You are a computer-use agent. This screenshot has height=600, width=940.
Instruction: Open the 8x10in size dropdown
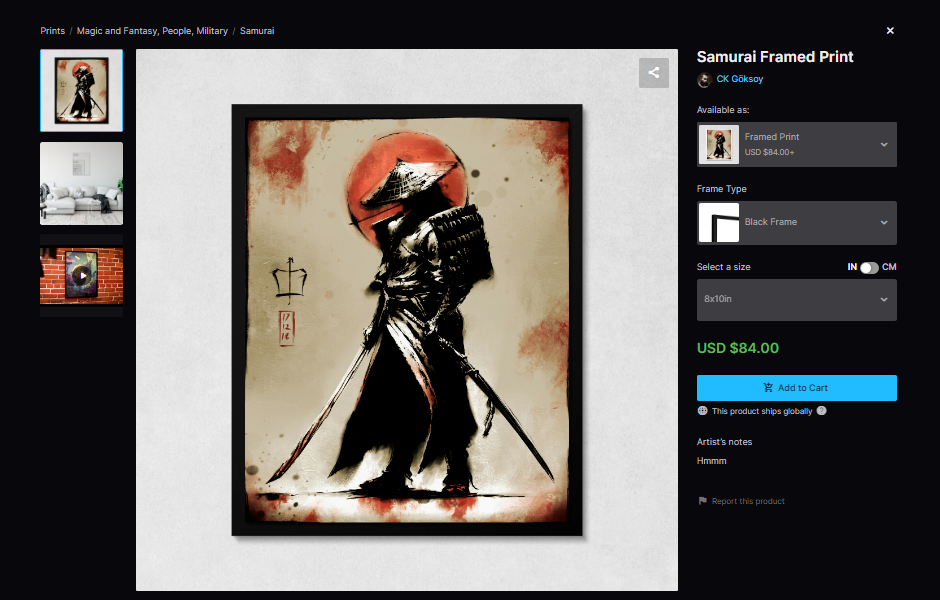click(797, 300)
